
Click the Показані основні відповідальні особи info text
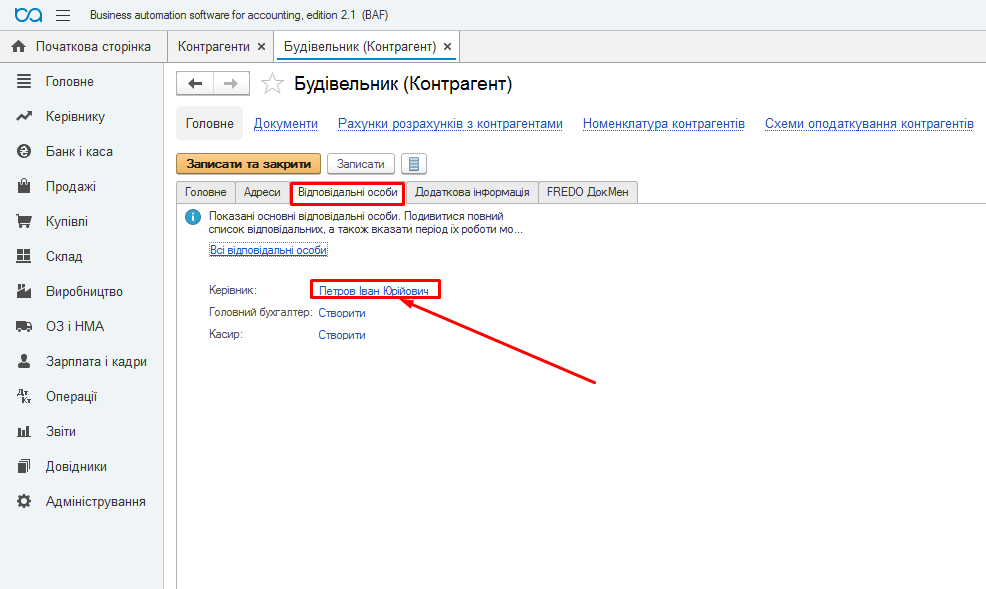365,223
